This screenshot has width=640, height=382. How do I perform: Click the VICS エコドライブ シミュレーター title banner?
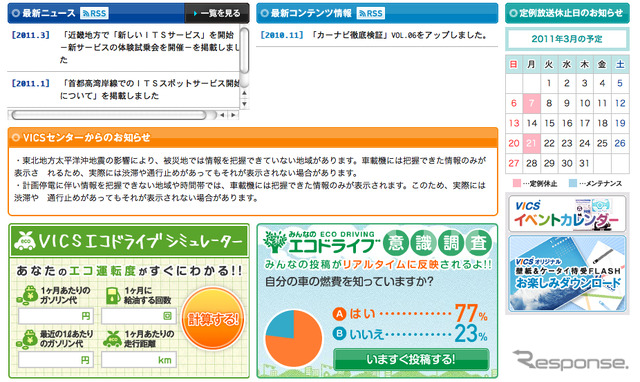(129, 241)
